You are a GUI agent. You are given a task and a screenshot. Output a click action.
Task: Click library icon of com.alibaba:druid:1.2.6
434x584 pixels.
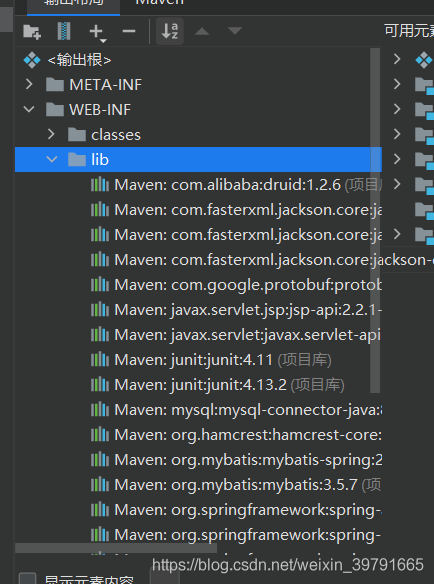(100, 185)
